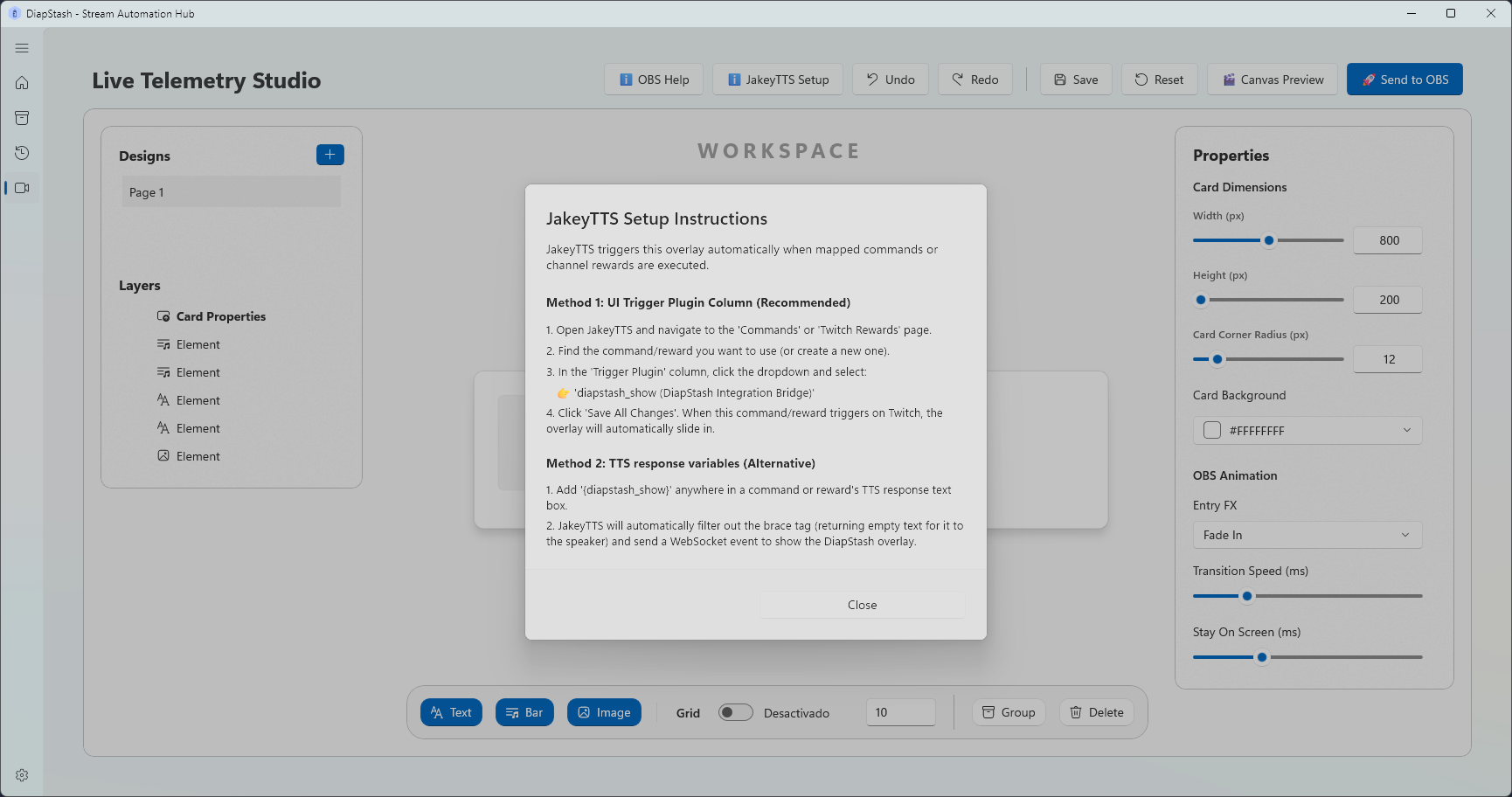1512x797 pixels.
Task: Click the 'Method 1' heading text
Action: pos(698,302)
